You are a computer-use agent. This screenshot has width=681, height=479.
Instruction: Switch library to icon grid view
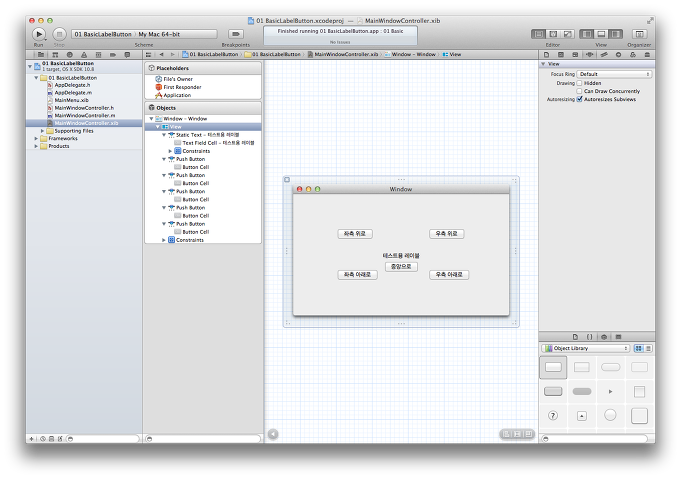point(638,348)
